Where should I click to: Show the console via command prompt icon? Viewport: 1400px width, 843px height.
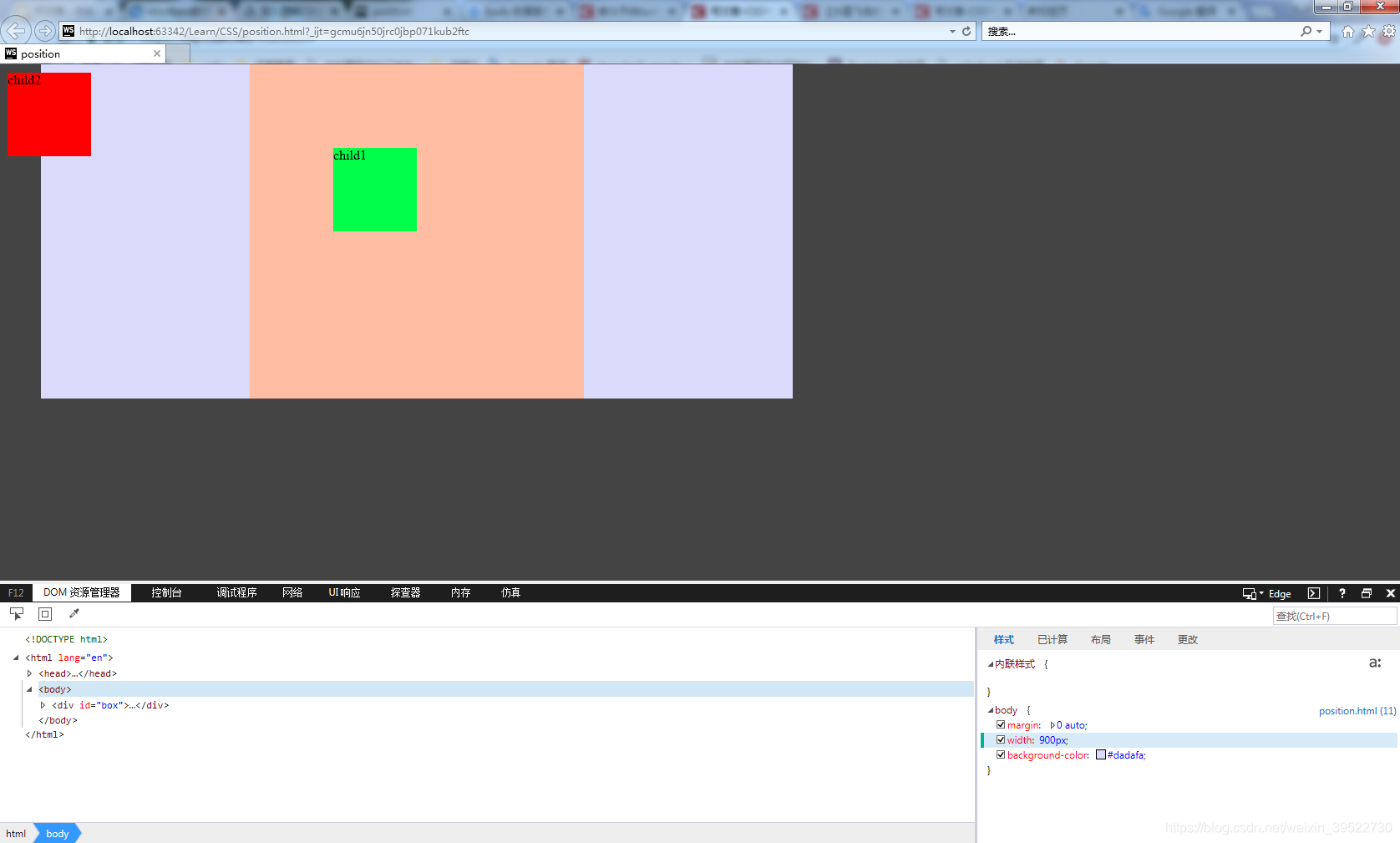pyautogui.click(x=1314, y=593)
